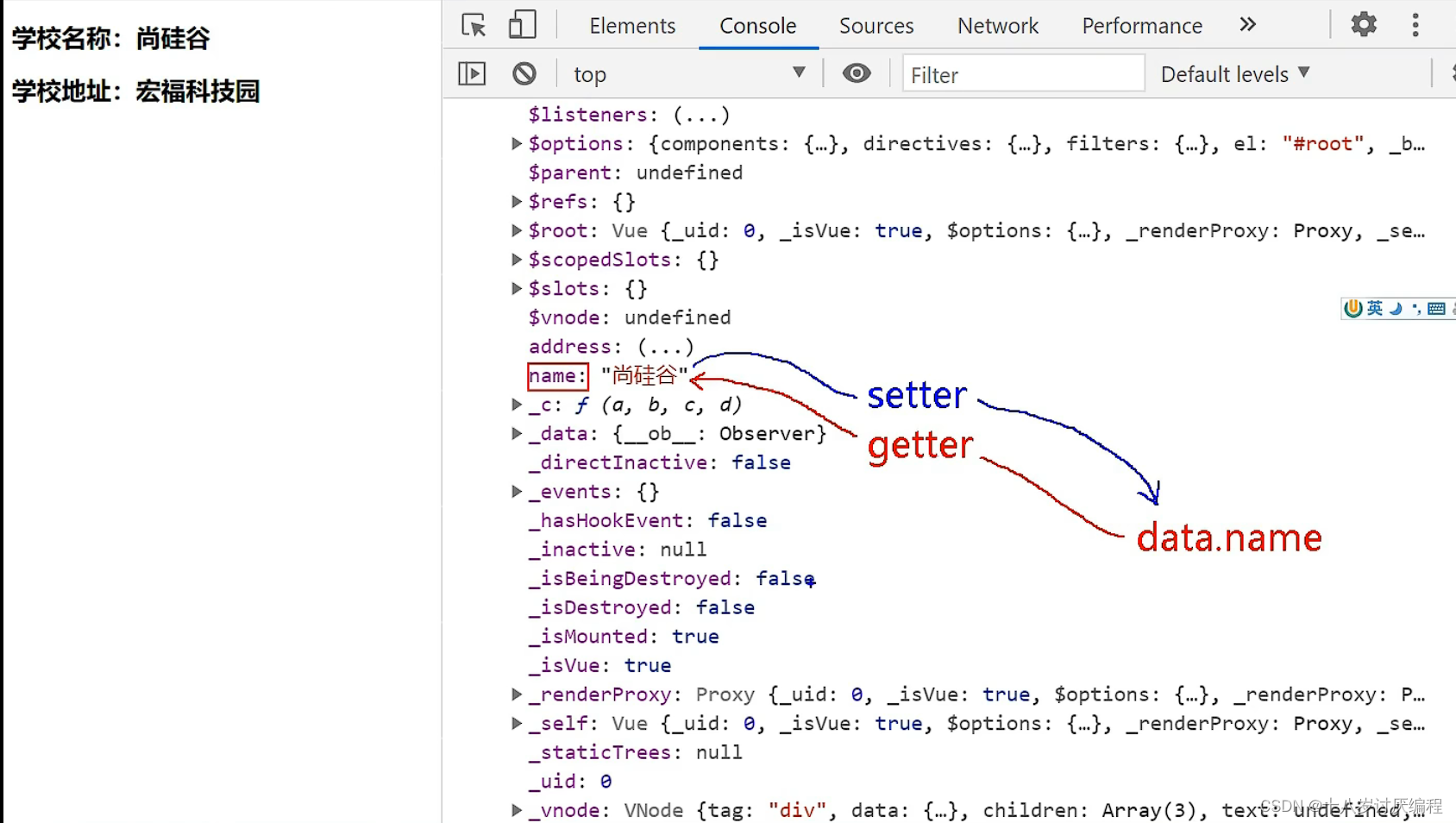This screenshot has width=1456, height=823.
Task: Show the console sidebar icon
Action: 472,73
